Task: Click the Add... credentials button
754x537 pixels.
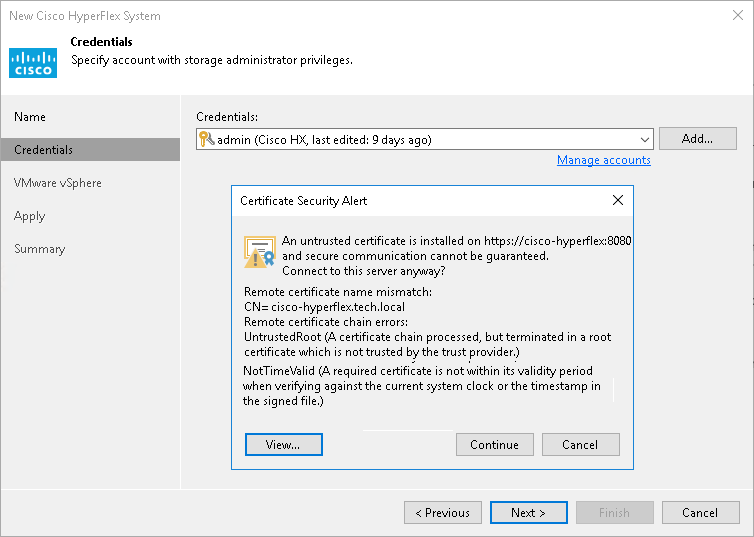Action: [x=697, y=139]
